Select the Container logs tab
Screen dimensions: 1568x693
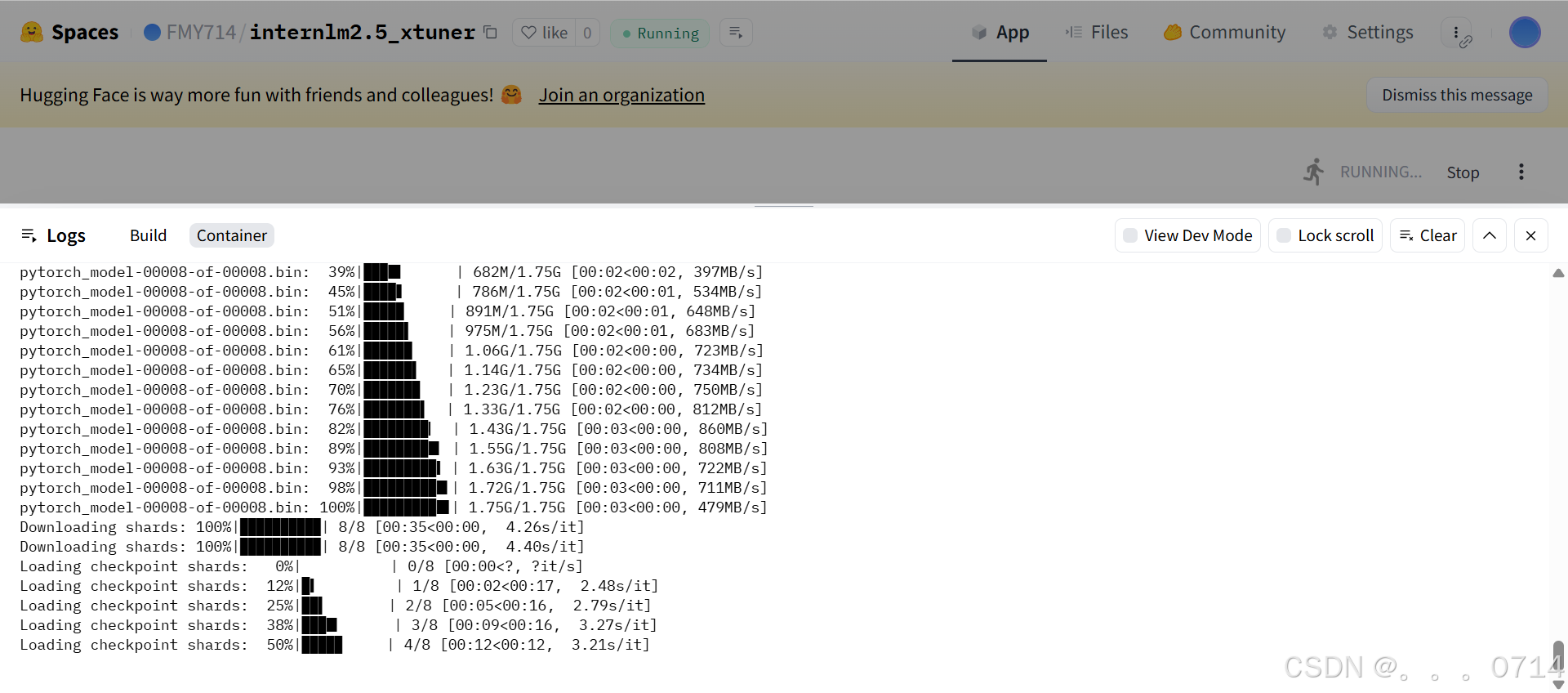point(232,235)
